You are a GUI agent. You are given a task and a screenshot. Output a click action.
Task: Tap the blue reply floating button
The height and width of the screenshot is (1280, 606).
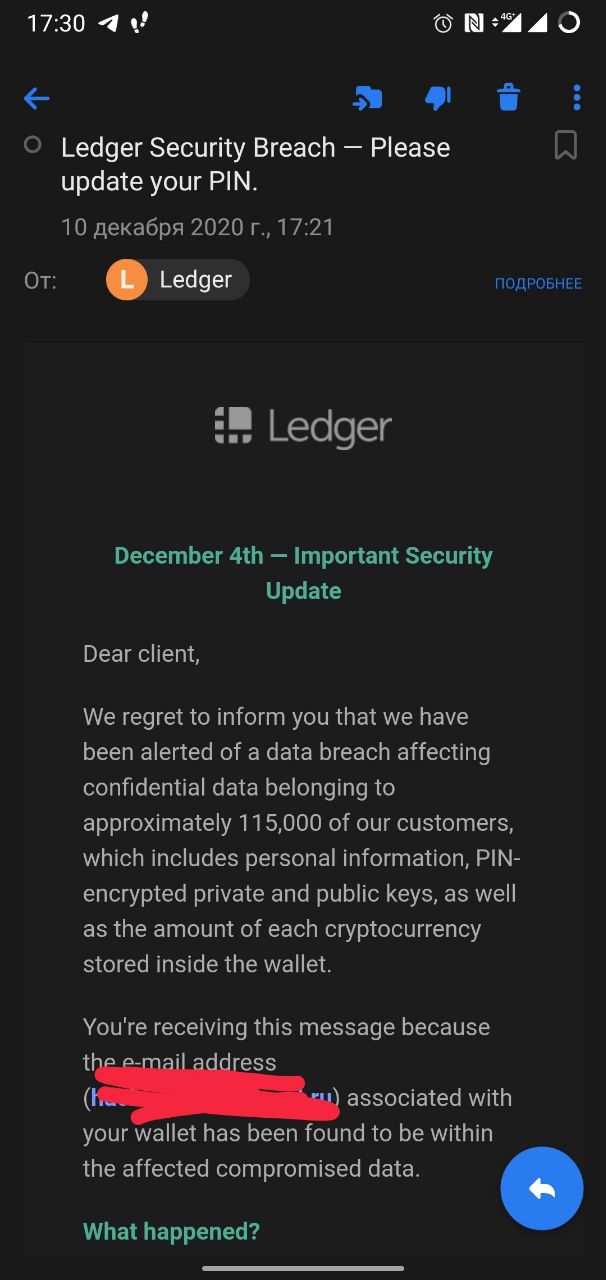(x=542, y=1188)
